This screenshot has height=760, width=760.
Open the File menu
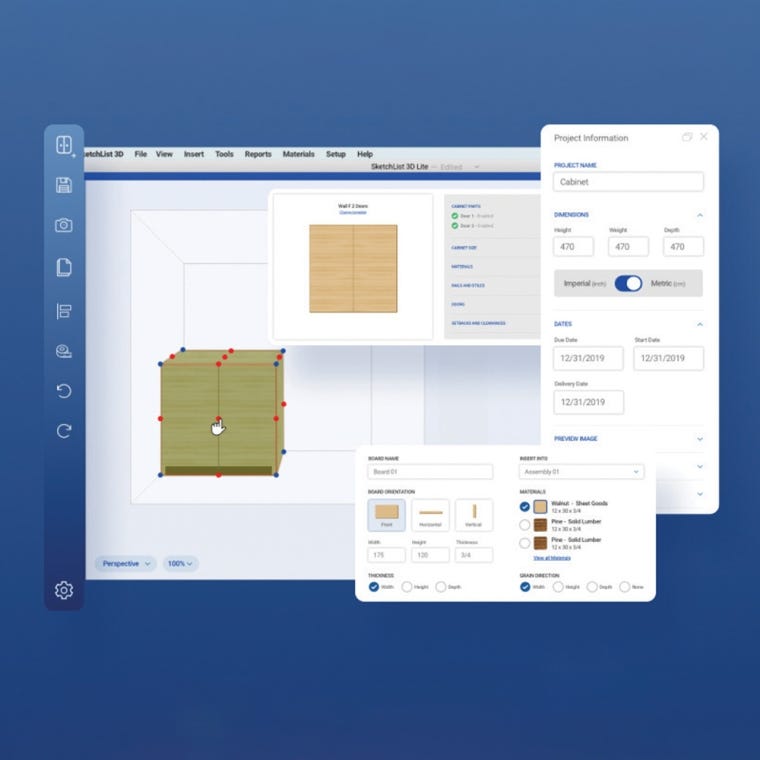141,154
